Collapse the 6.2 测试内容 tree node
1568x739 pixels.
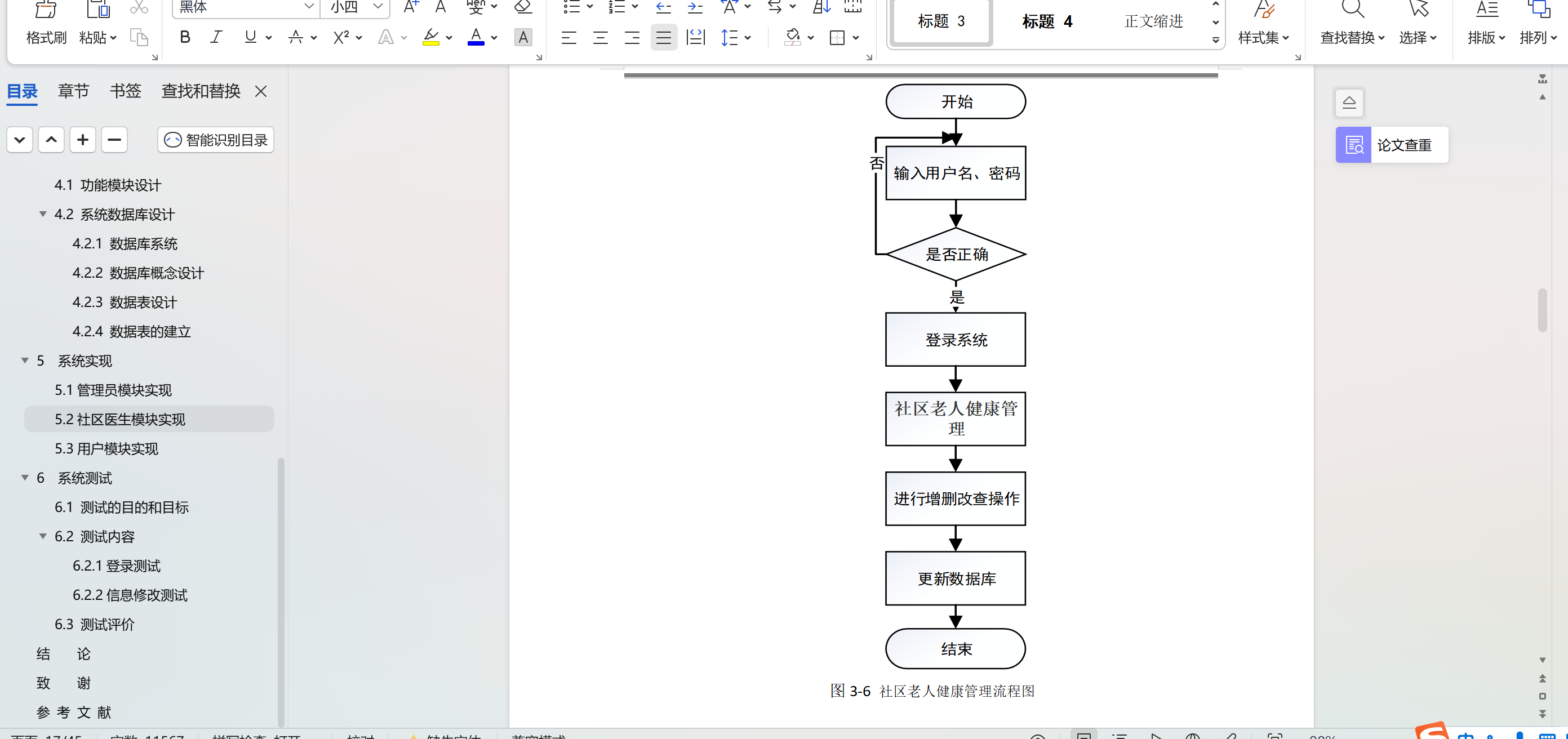[x=43, y=536]
